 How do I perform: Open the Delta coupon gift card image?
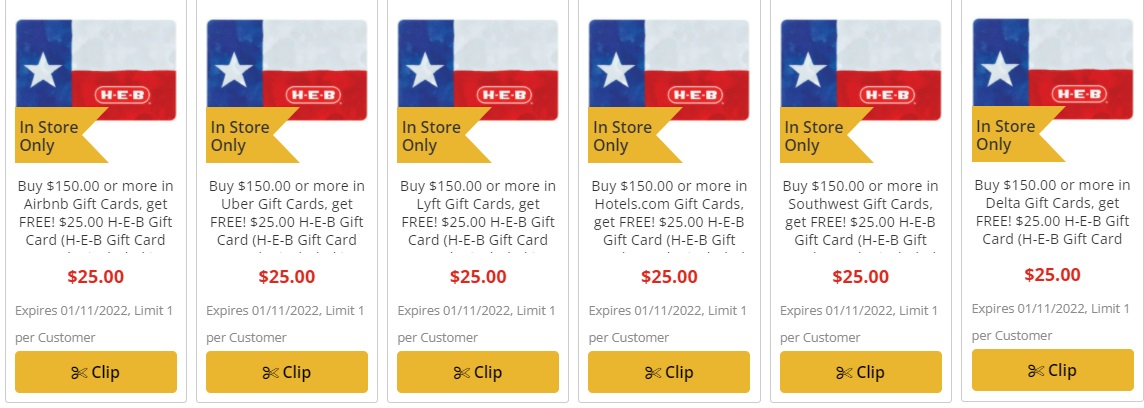(1053, 69)
